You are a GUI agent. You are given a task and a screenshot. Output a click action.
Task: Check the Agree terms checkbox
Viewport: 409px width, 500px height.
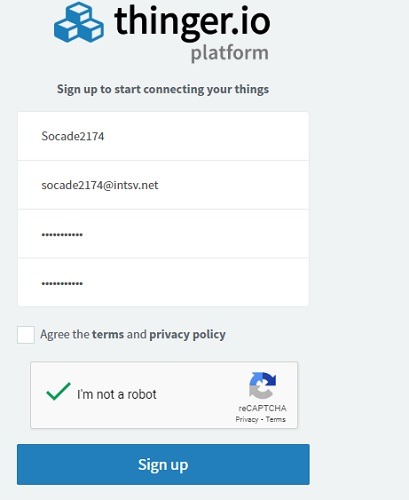[x=26, y=335]
